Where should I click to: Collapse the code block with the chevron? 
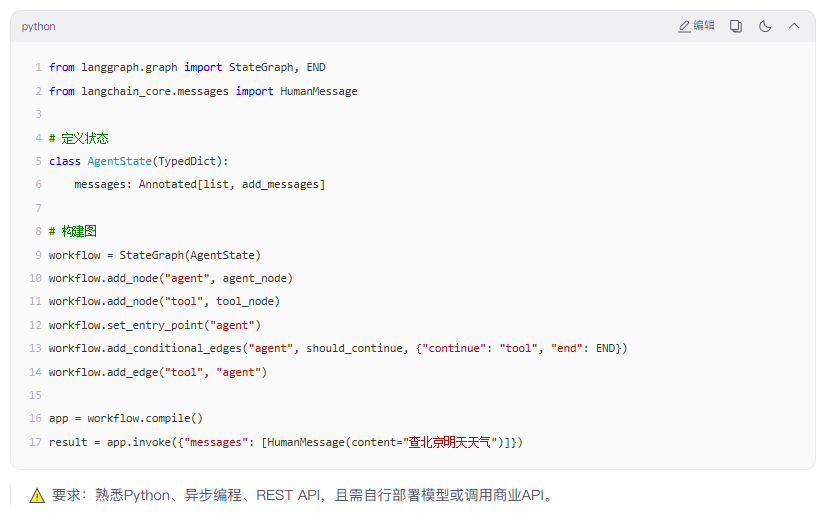click(x=794, y=26)
